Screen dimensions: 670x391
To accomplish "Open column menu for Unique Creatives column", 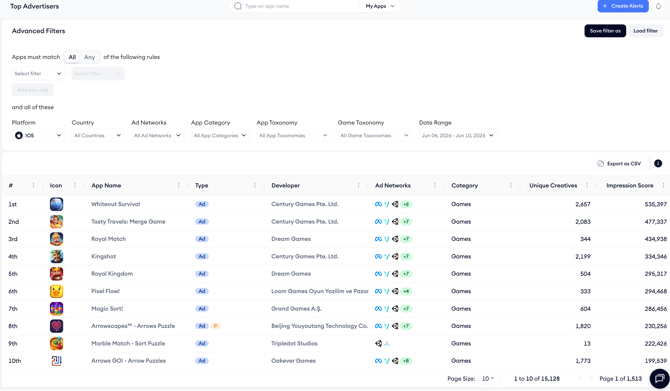I will point(587,185).
